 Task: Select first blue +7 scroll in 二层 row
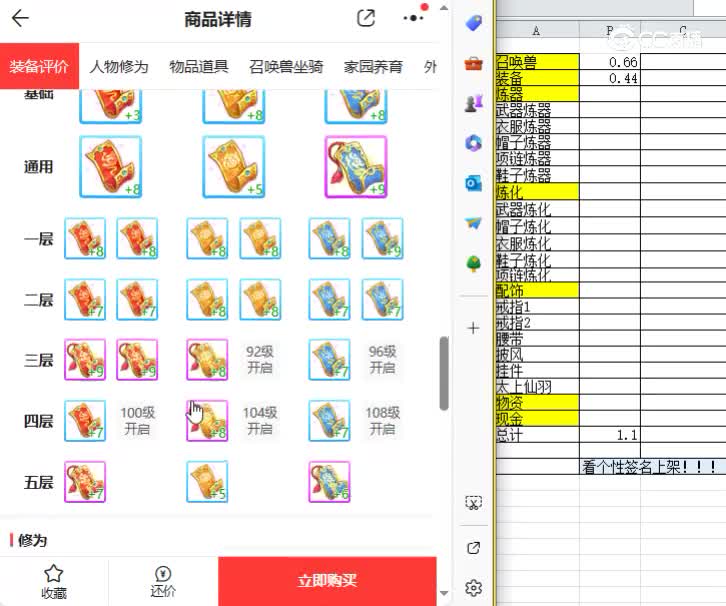pyautogui.click(x=330, y=300)
